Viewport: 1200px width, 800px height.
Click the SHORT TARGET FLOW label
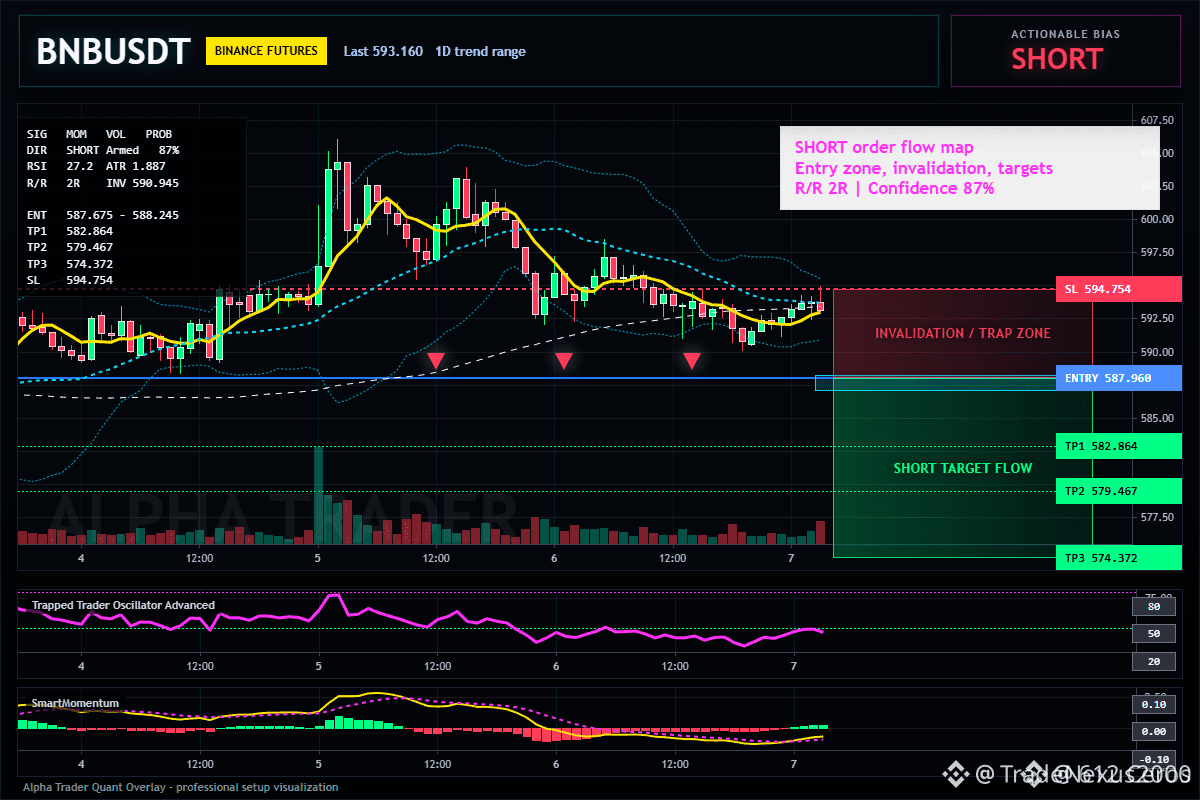(x=963, y=468)
